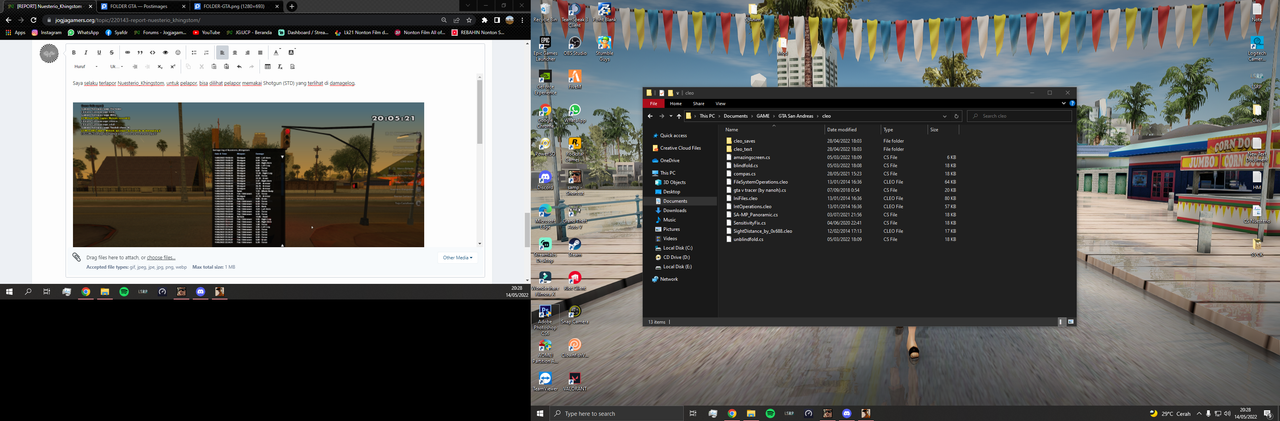This screenshot has width=1280, height=421.
Task: Open the Huruf font dropdown
Action: pos(85,66)
